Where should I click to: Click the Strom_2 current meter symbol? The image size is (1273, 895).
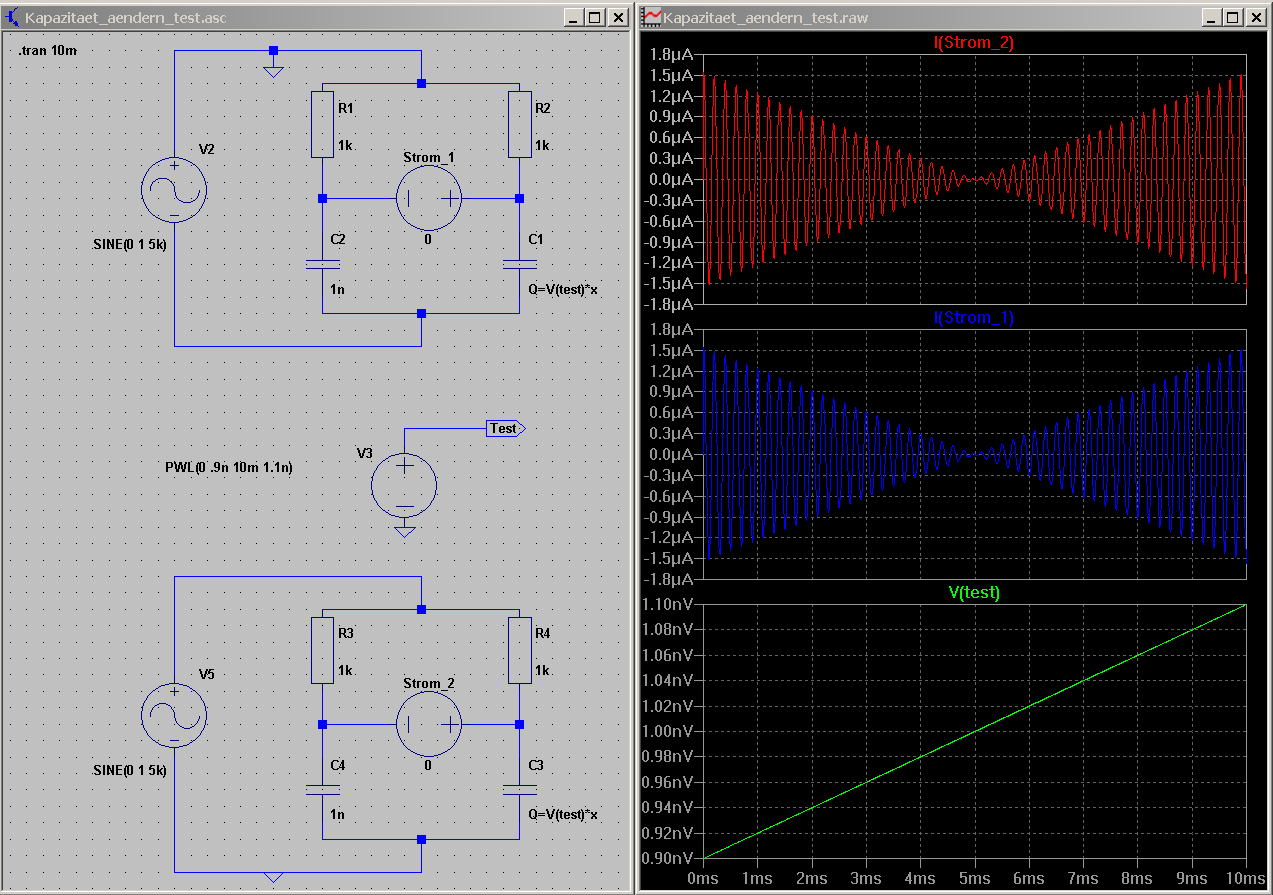429,725
